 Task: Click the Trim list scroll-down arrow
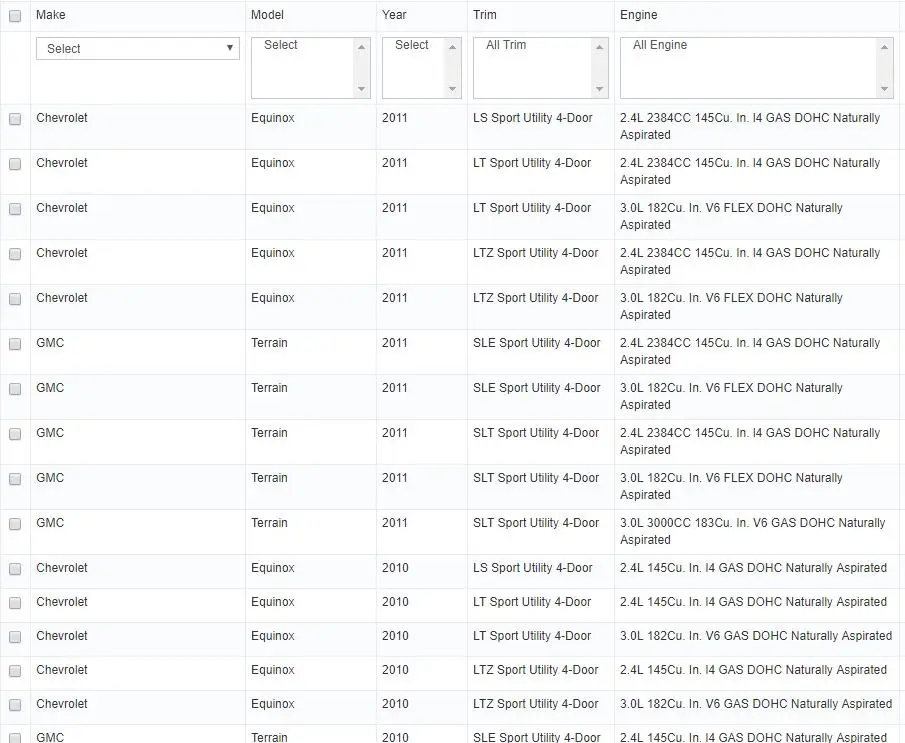[x=599, y=89]
